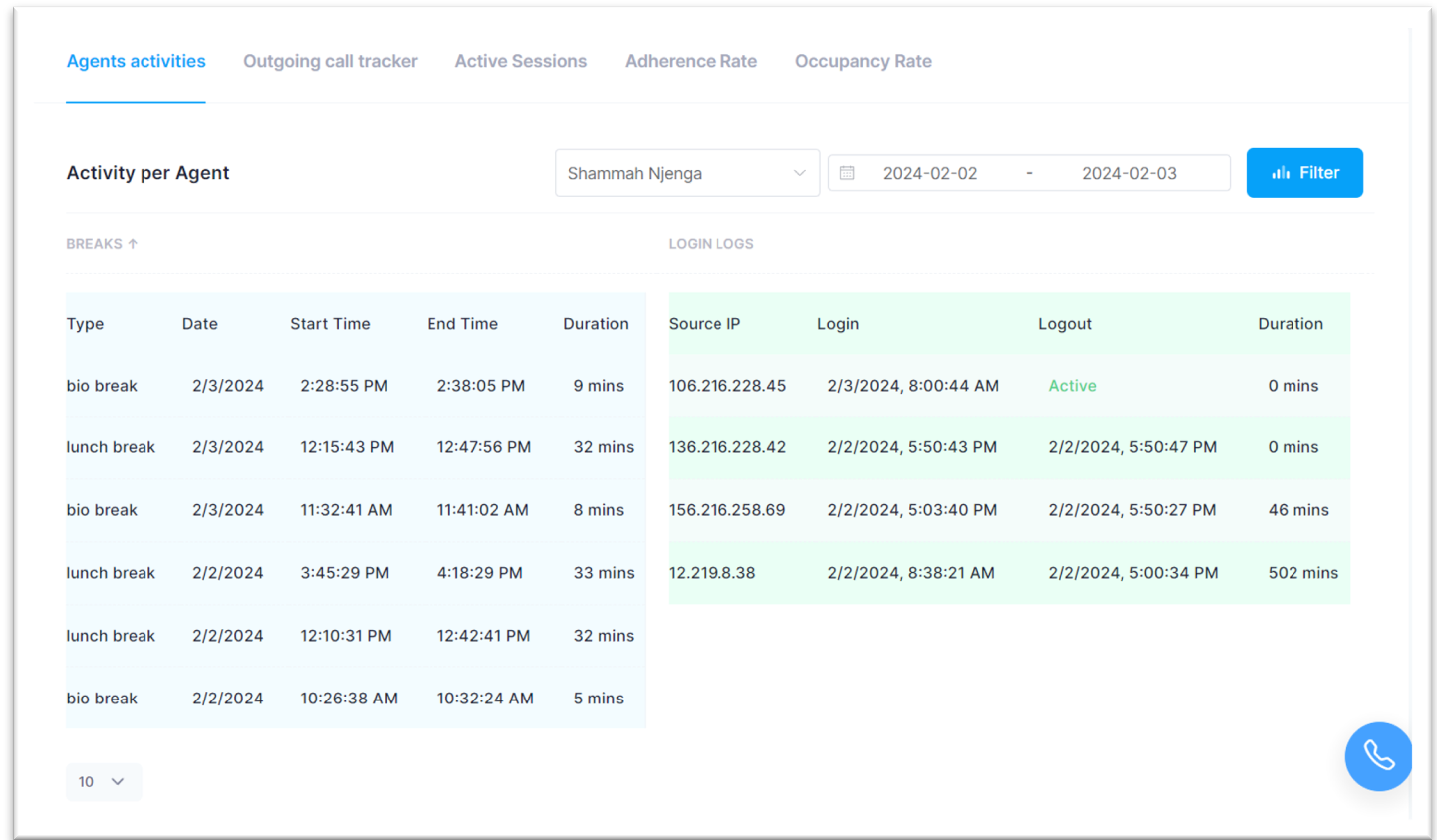Click the Start Time column header
The width and height of the screenshot is (1437, 840).
pos(330,324)
